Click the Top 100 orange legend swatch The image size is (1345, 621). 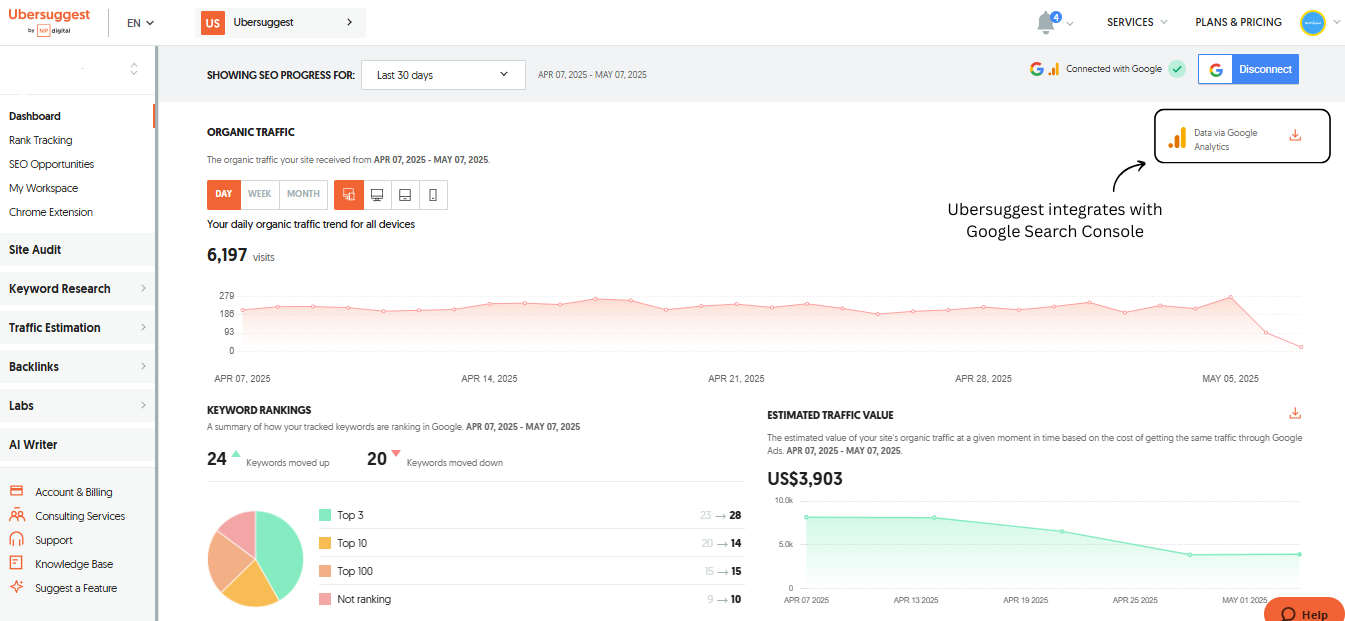[325, 571]
